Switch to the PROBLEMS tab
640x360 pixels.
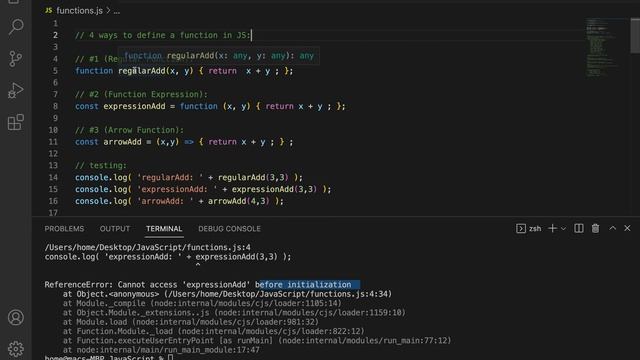pyautogui.click(x=64, y=229)
